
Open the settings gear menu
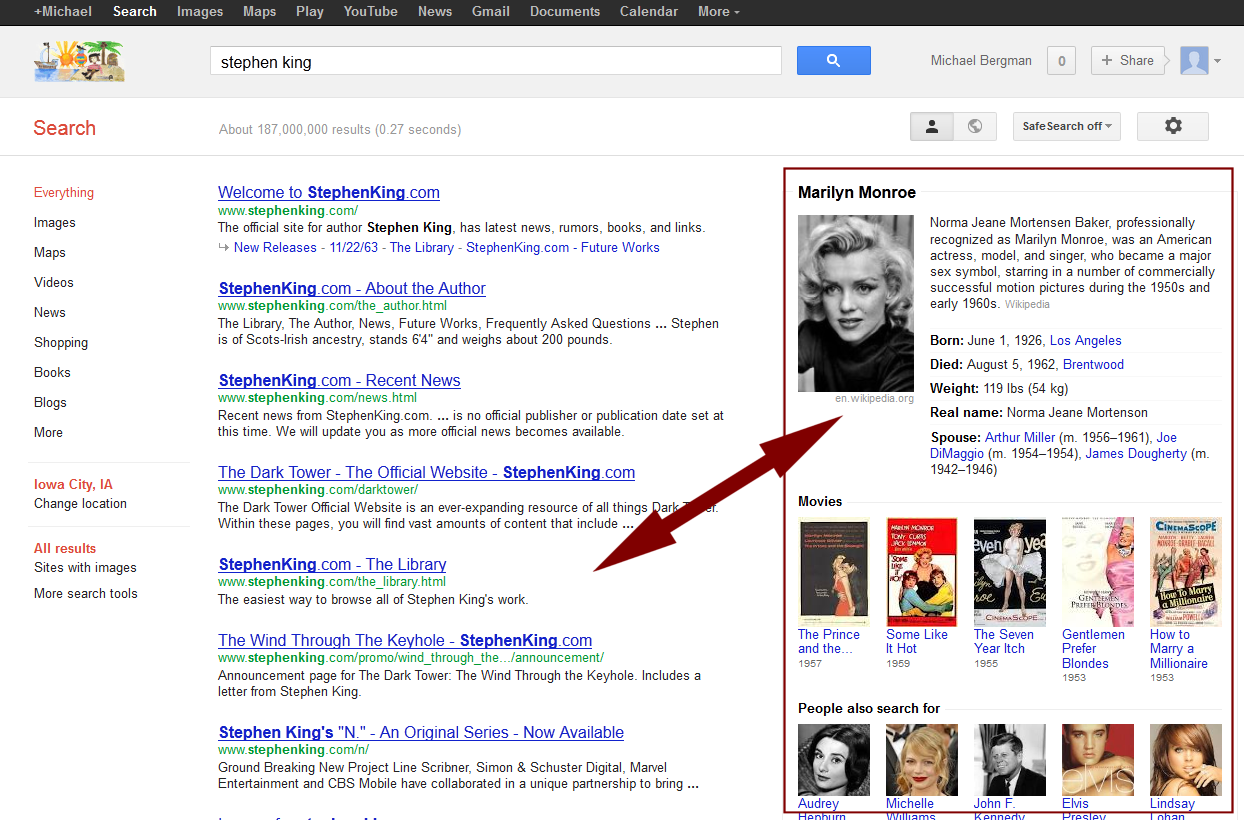pyautogui.click(x=1173, y=126)
